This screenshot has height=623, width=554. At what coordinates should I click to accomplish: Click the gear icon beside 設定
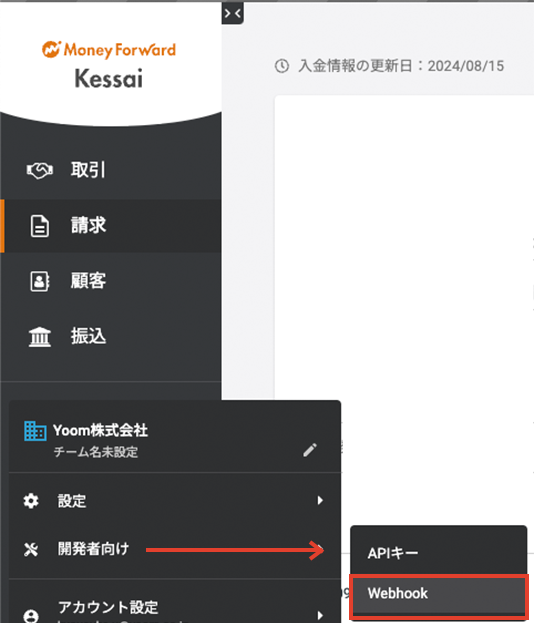(31, 501)
